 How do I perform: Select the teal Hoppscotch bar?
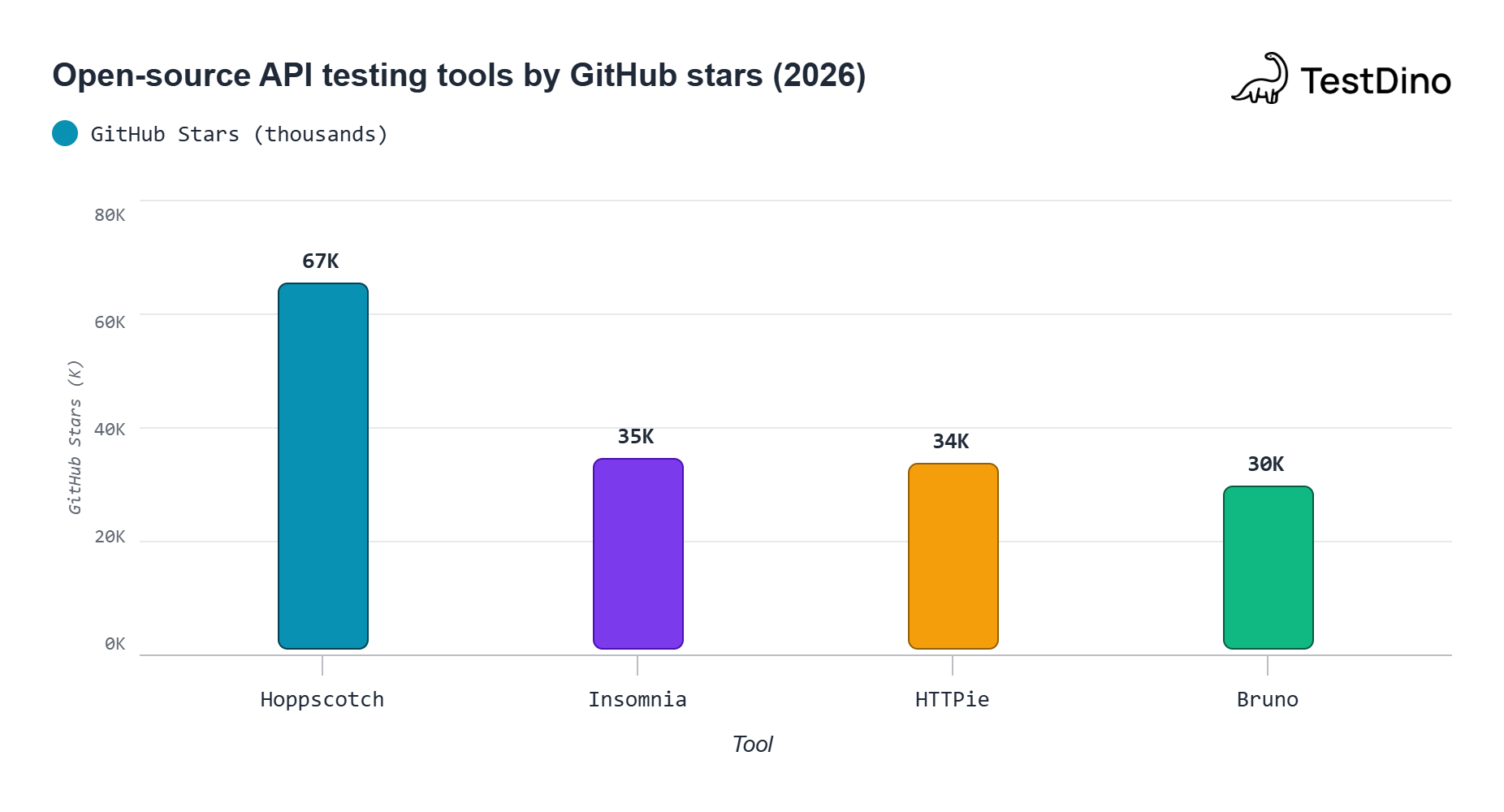323,466
